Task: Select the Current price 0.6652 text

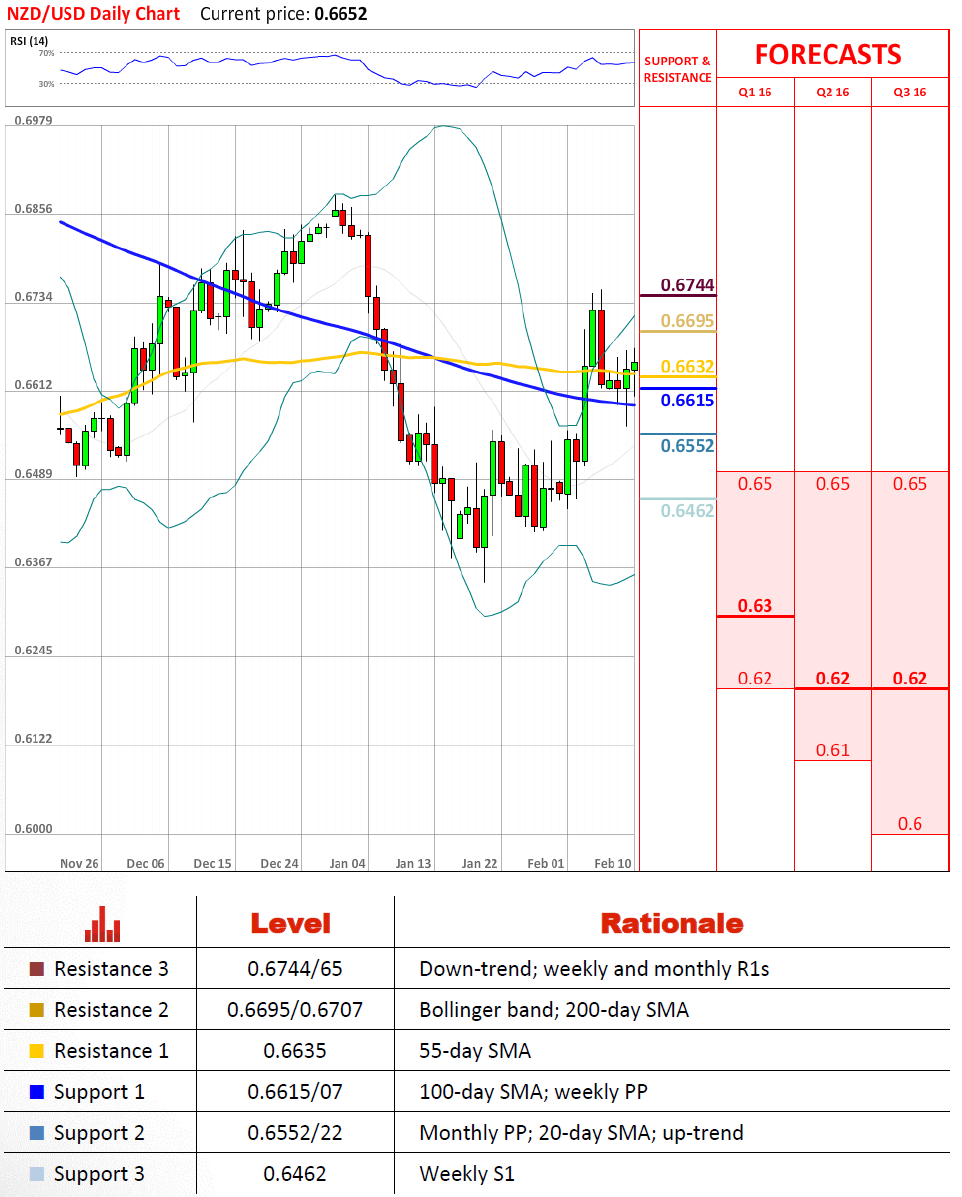Action: click(x=283, y=14)
